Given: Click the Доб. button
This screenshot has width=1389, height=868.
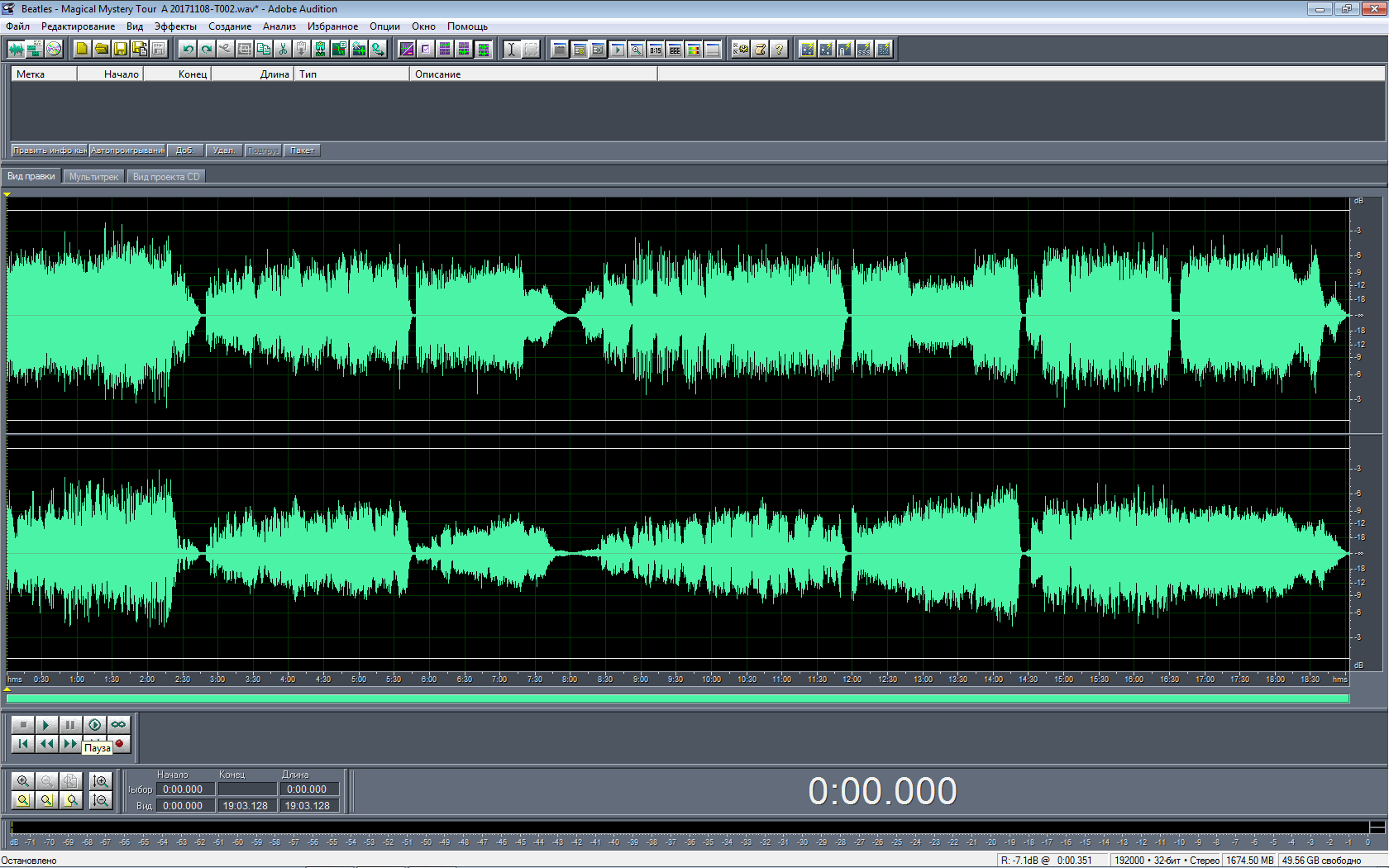Looking at the screenshot, I should tap(185, 150).
